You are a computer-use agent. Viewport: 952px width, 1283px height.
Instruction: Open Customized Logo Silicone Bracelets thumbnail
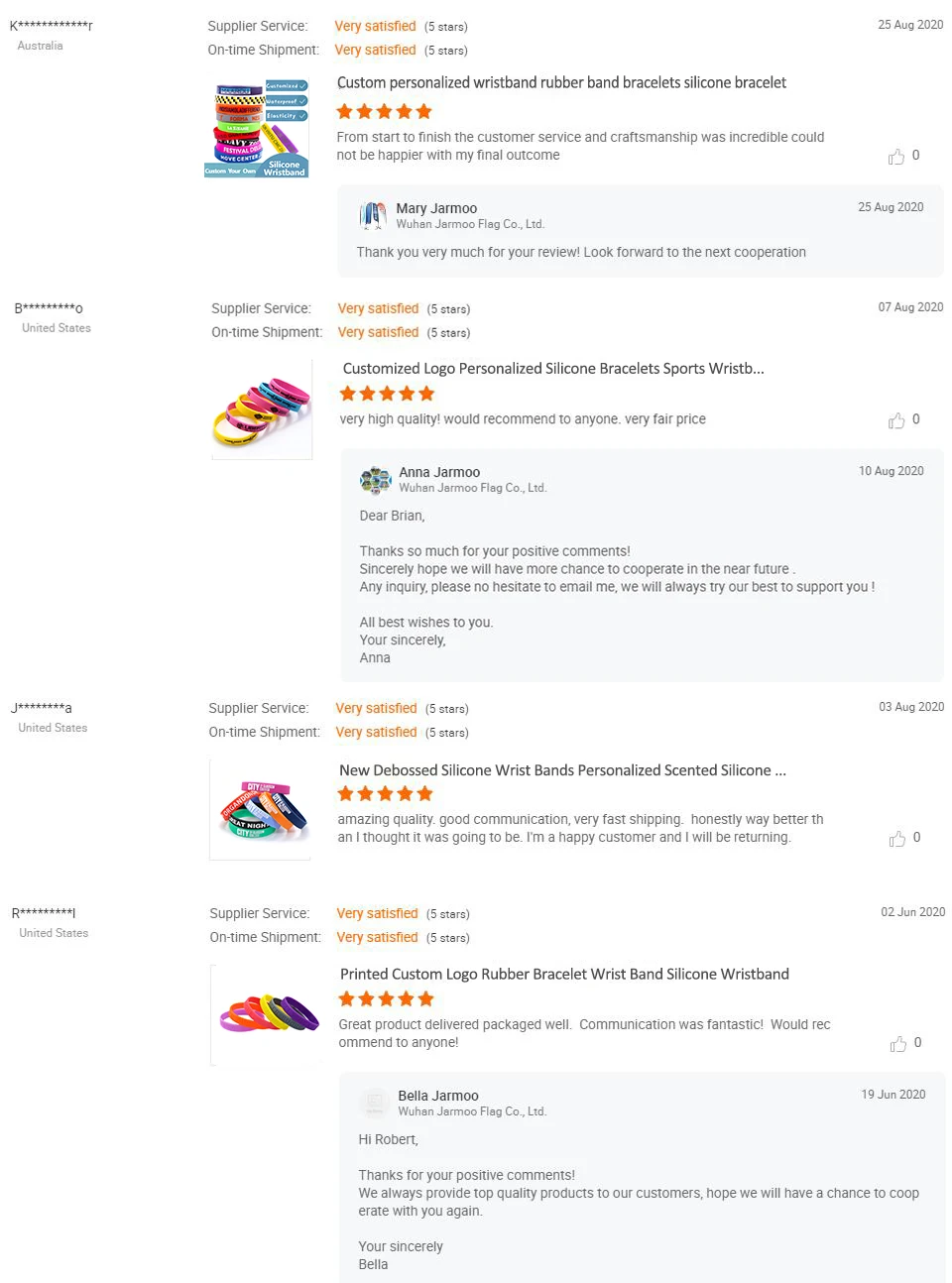(263, 409)
